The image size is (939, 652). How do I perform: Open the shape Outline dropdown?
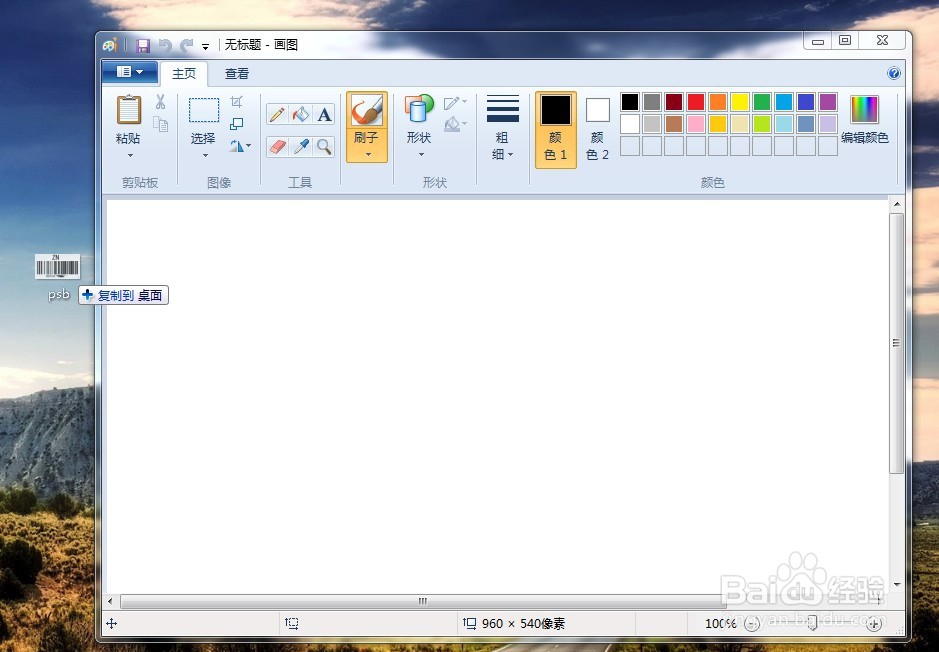pos(455,103)
